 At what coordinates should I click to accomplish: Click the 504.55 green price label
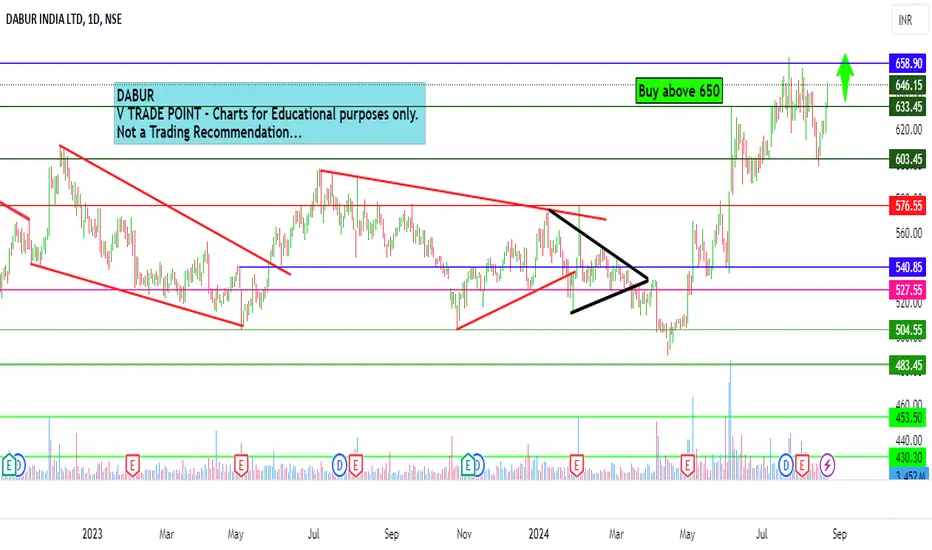908,329
